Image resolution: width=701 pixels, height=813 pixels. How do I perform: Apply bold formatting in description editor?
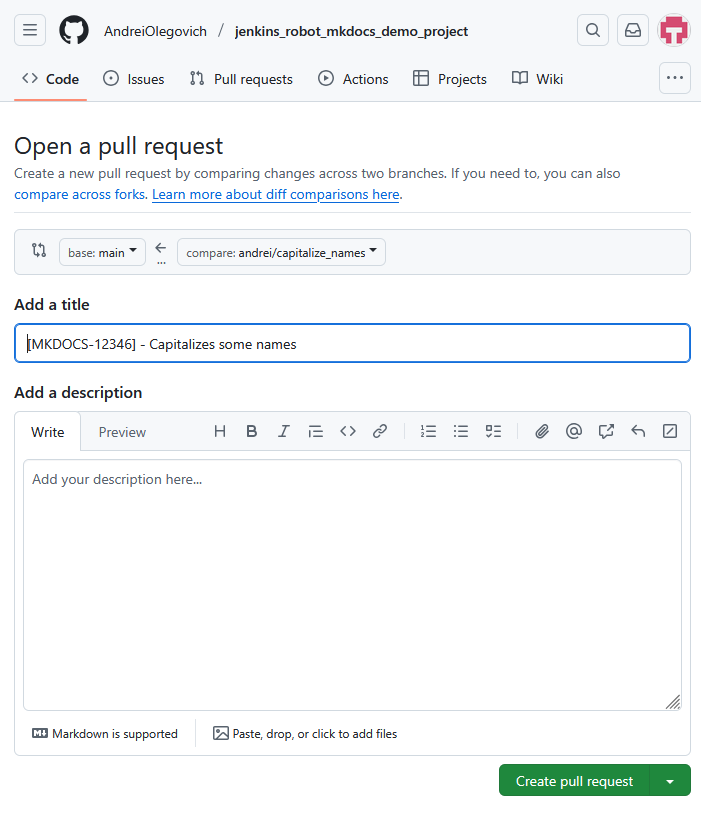tap(251, 431)
